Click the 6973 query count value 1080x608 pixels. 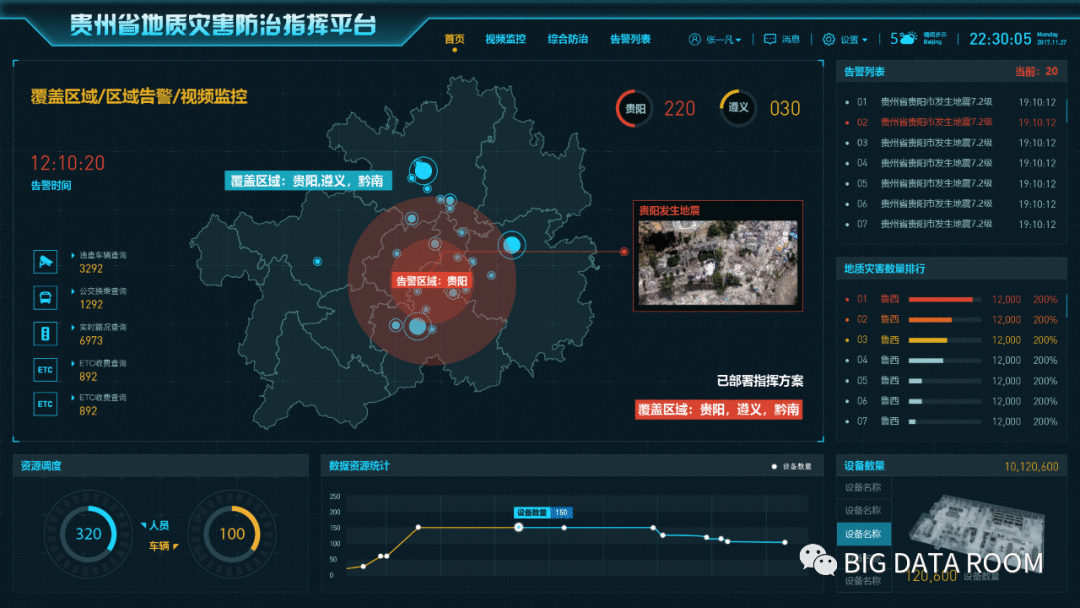tap(91, 341)
